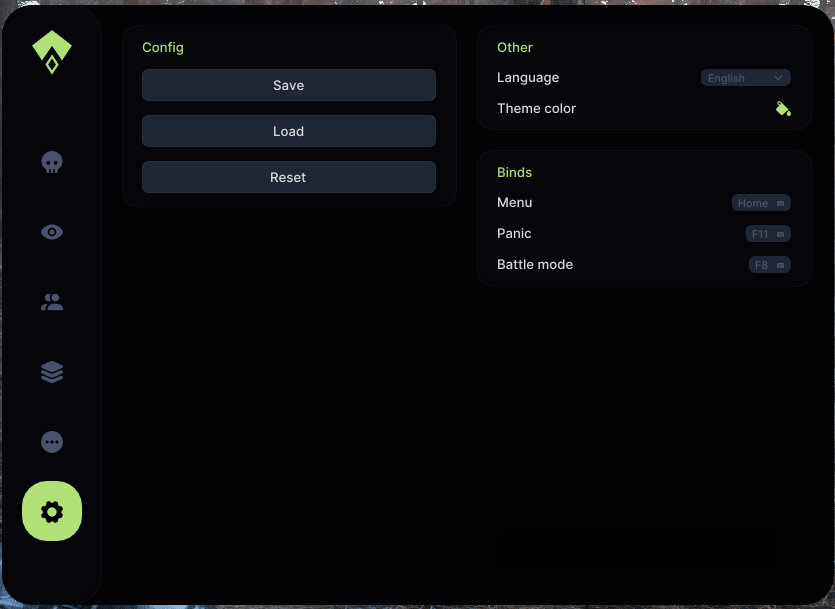The image size is (835, 609).
Task: Click the Theme color label
Action: click(x=536, y=109)
